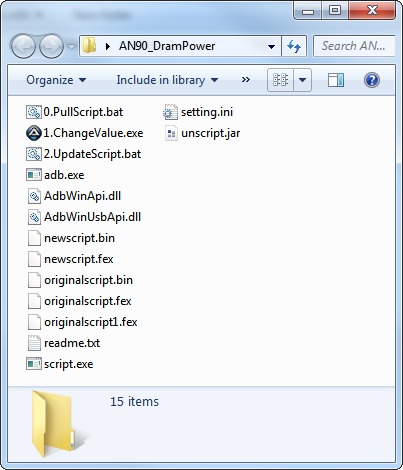Select the 1.ChangeValue.exe AutoIt icon

point(34,133)
